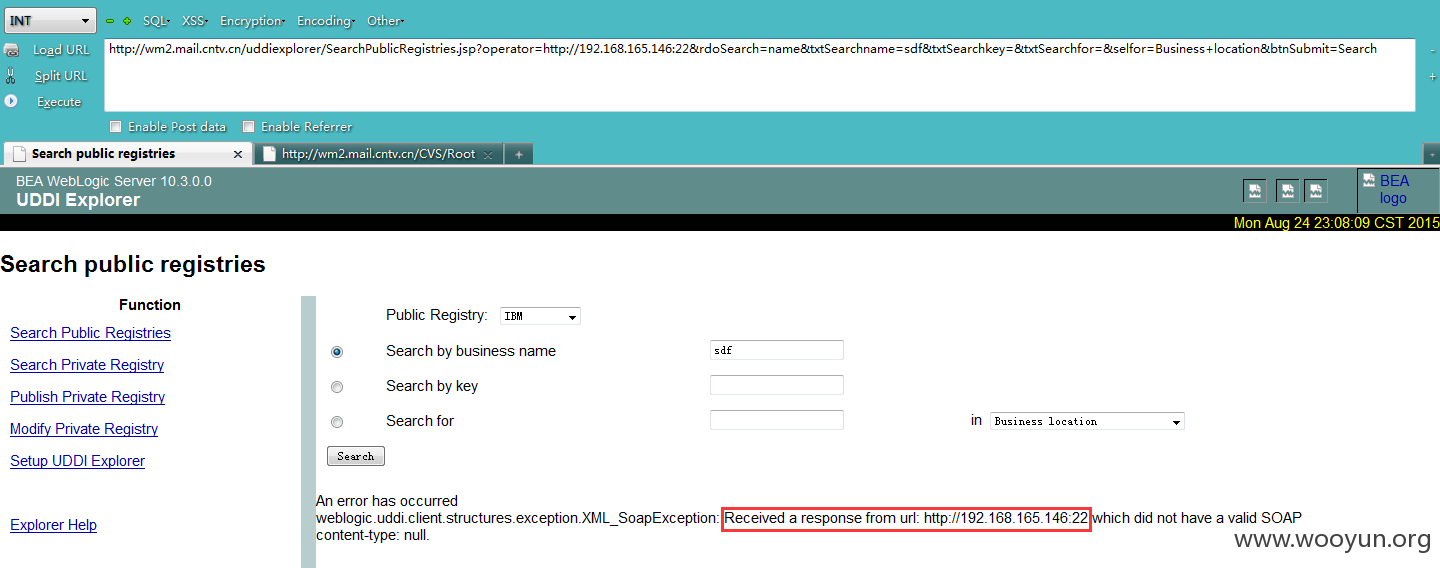The image size is (1440, 568).
Task: Open a new browser tab with plus
Action: 518,154
